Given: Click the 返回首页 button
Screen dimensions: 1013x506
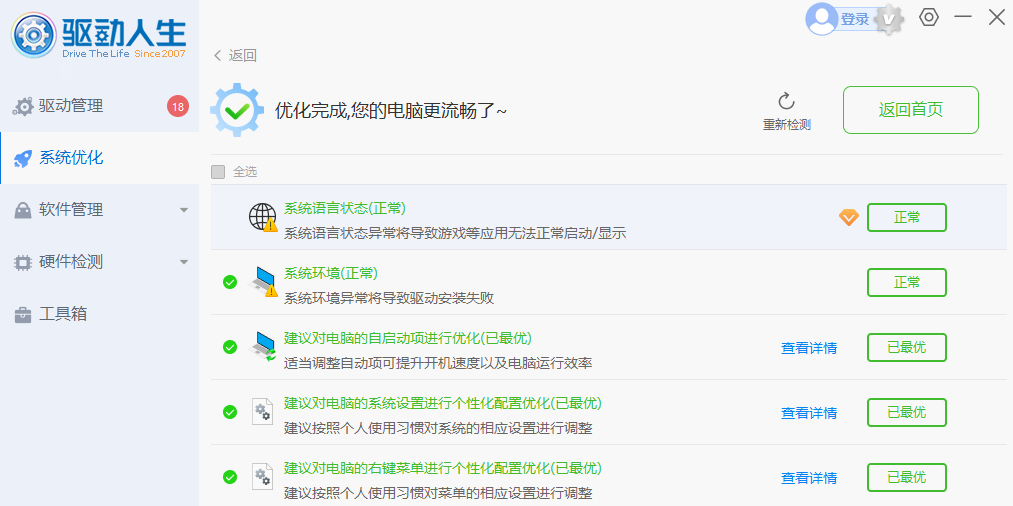Looking at the screenshot, I should (910, 110).
